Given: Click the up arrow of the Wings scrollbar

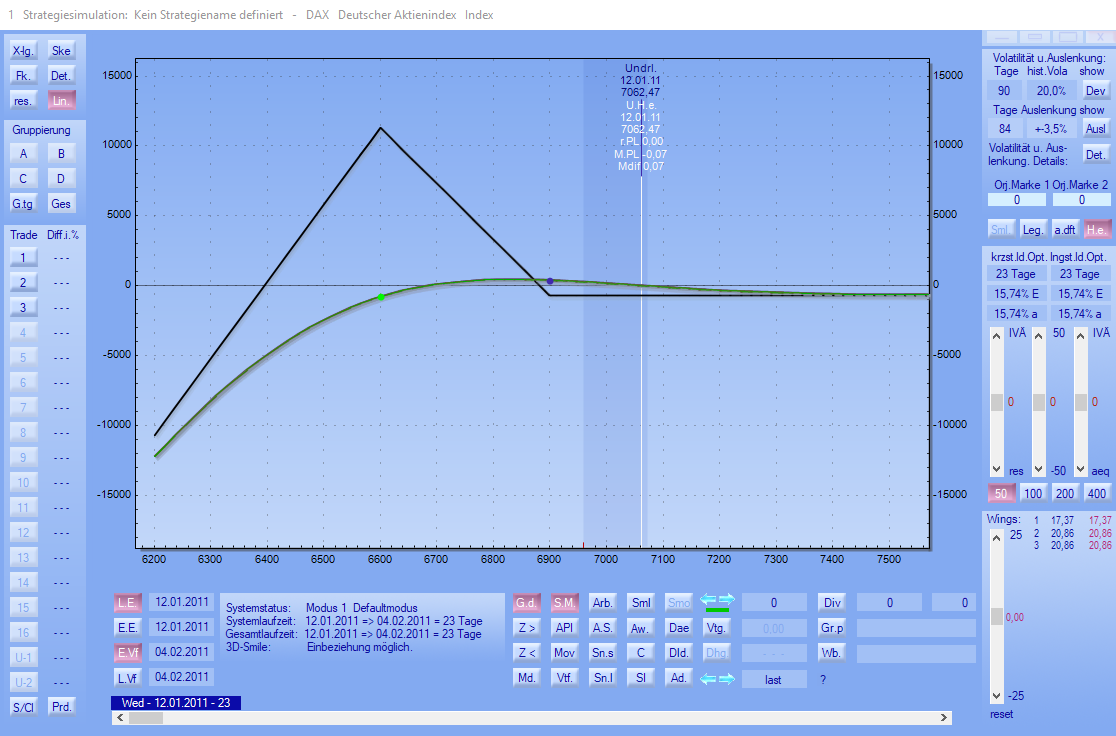Looking at the screenshot, I should pyautogui.click(x=995, y=537).
